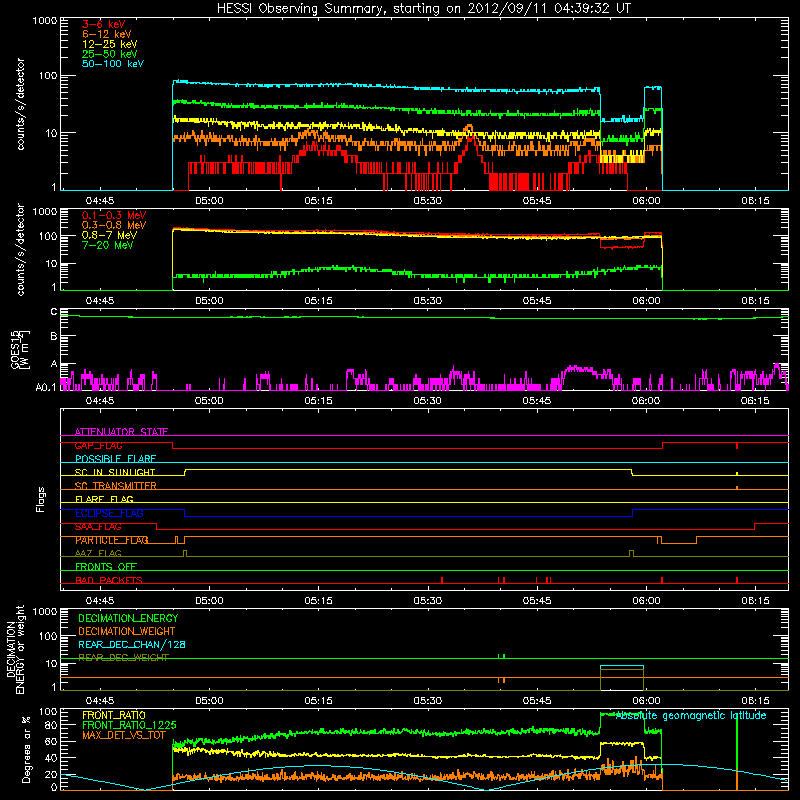Click the 80 tick on Degrees axis
Screen dimensions: 800x800
pyautogui.click(x=51, y=725)
